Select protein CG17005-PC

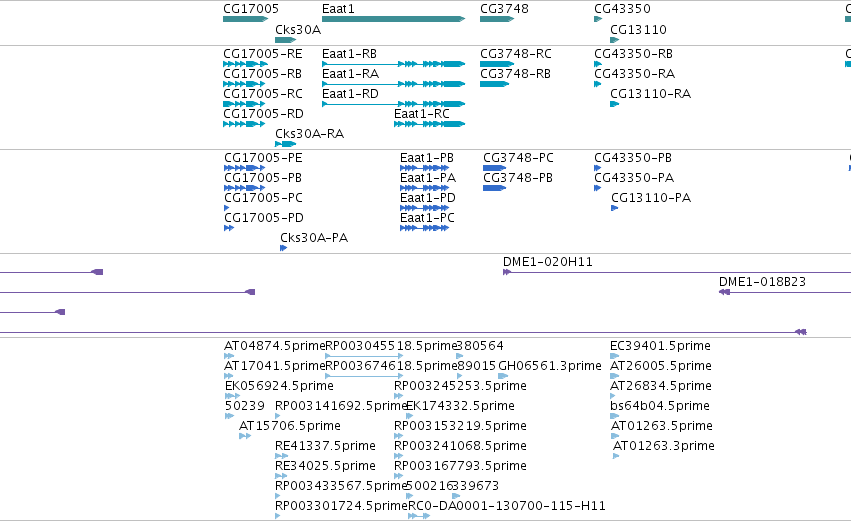pos(226,208)
